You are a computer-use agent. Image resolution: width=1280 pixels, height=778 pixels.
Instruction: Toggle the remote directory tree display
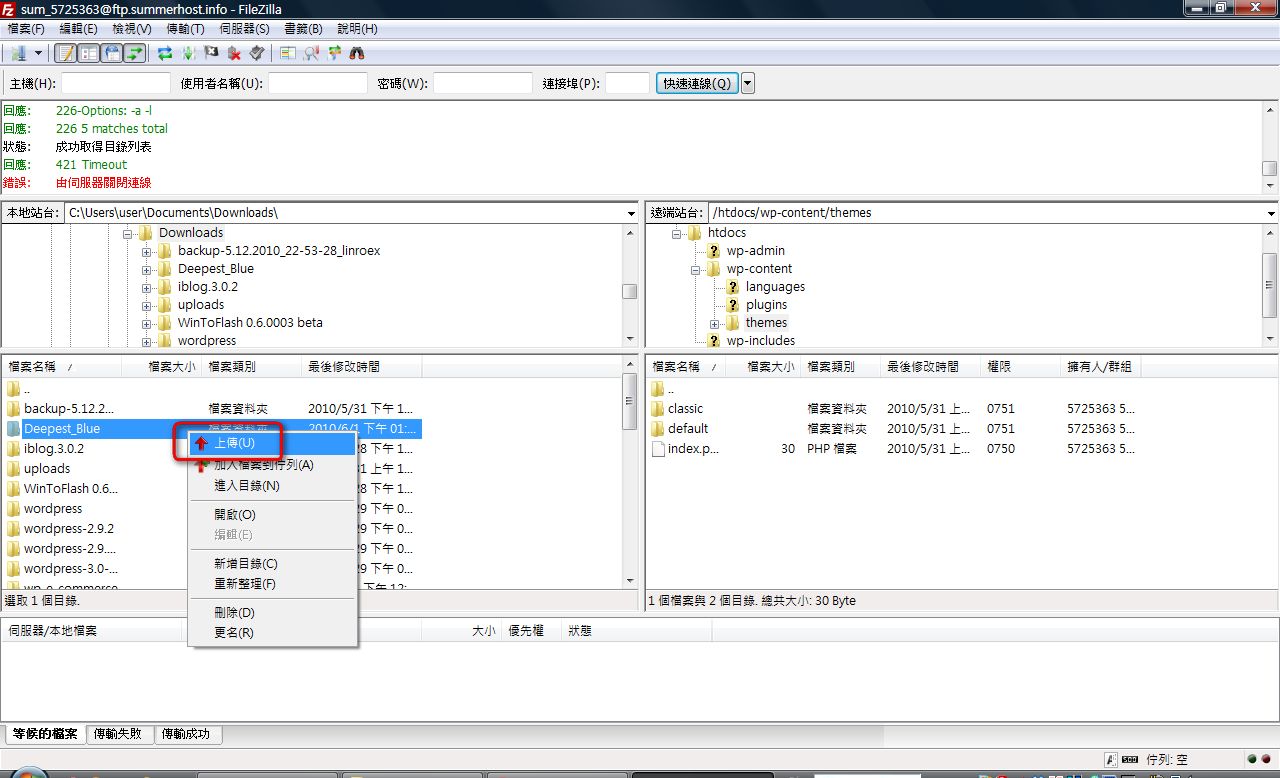(112, 53)
